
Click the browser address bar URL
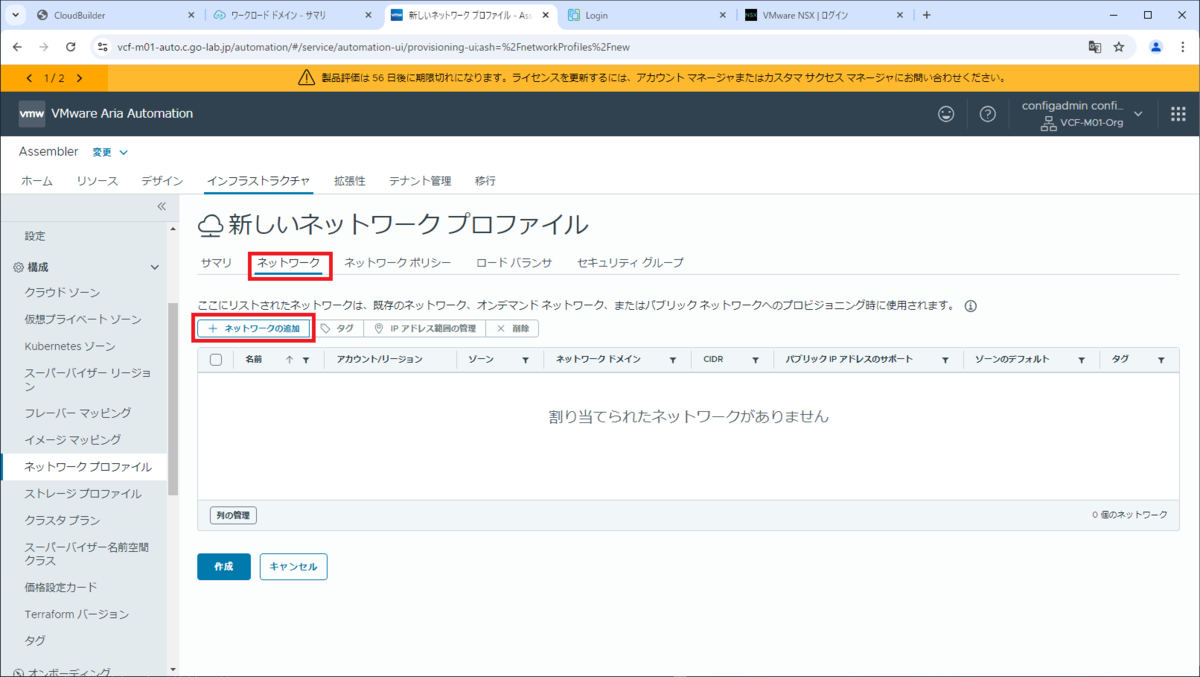(x=374, y=47)
